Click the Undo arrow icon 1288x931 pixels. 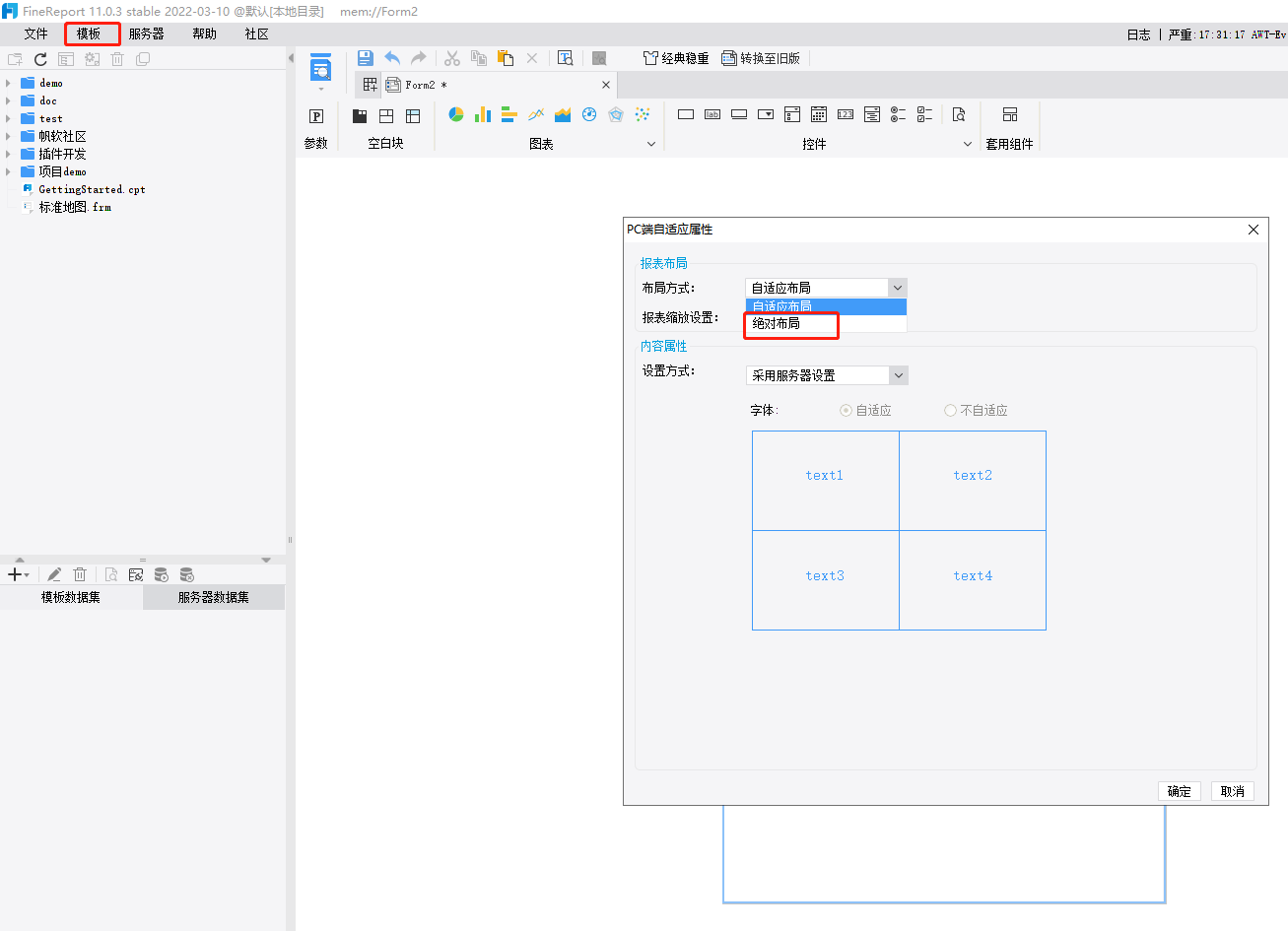[x=392, y=58]
